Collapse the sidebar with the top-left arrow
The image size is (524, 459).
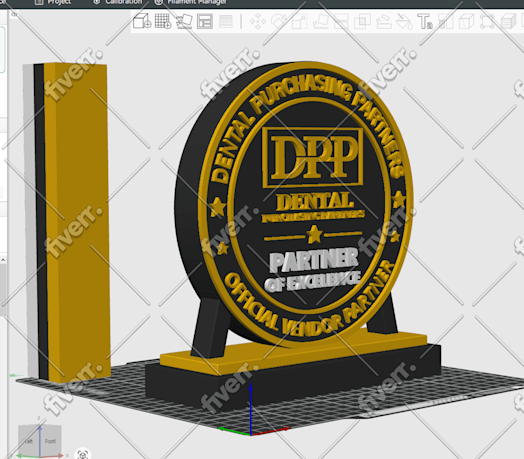coord(14,14)
